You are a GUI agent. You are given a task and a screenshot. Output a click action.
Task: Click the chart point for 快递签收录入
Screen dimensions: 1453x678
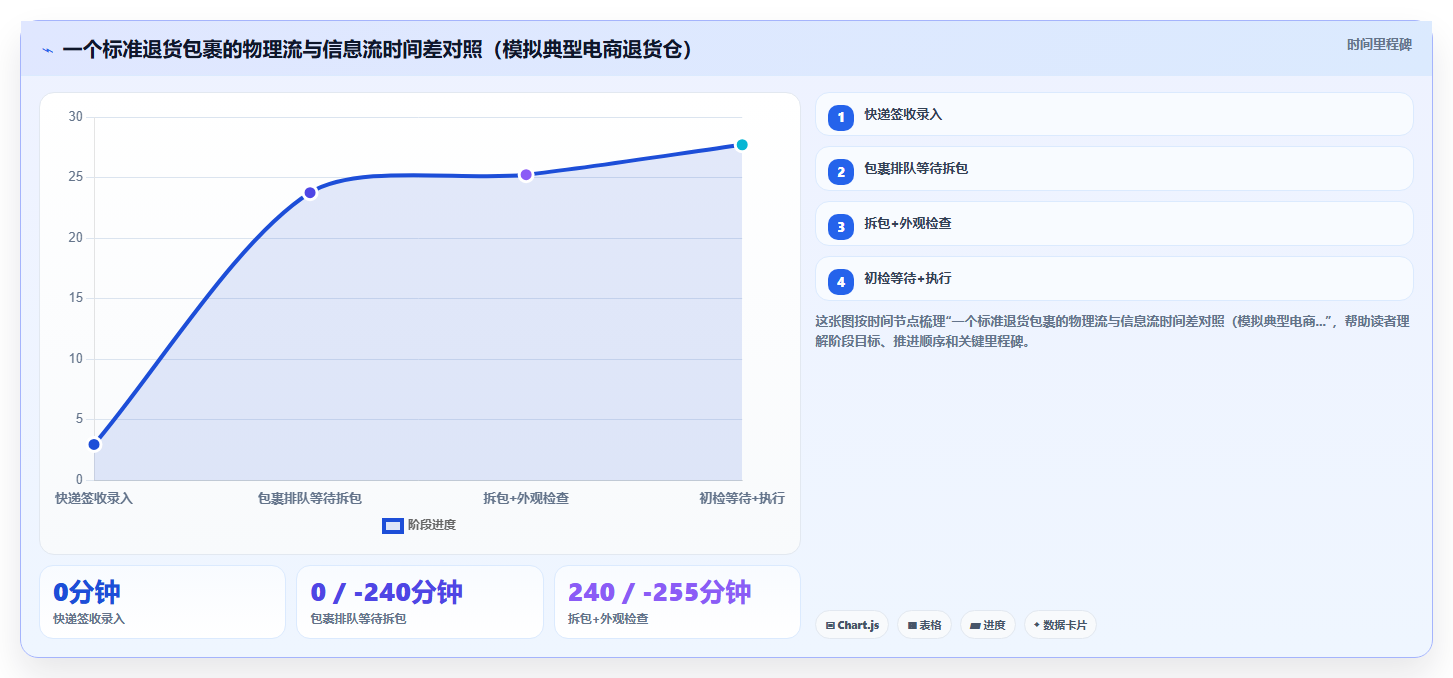pyautogui.click(x=94, y=444)
